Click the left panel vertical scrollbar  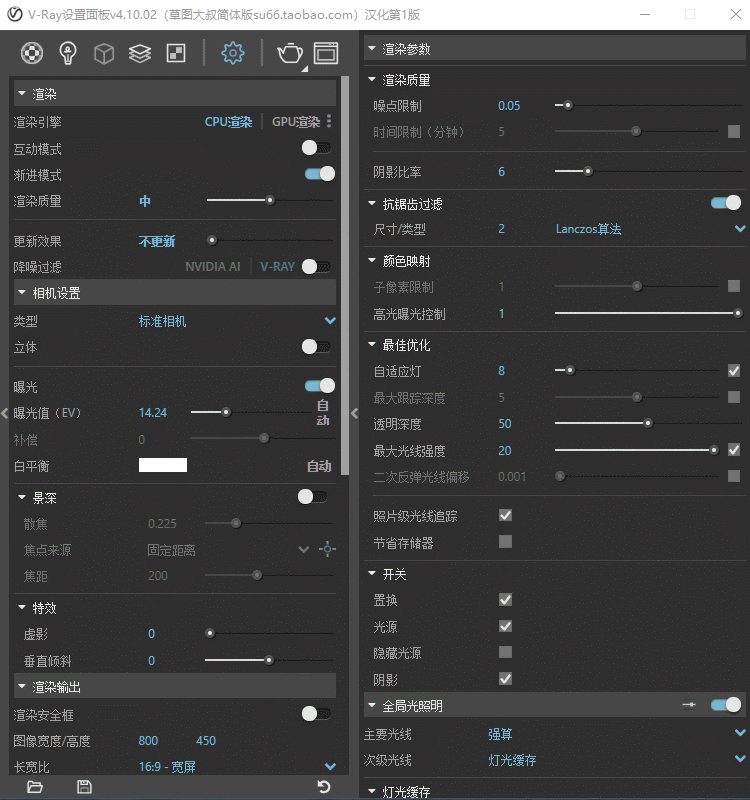(x=345, y=276)
